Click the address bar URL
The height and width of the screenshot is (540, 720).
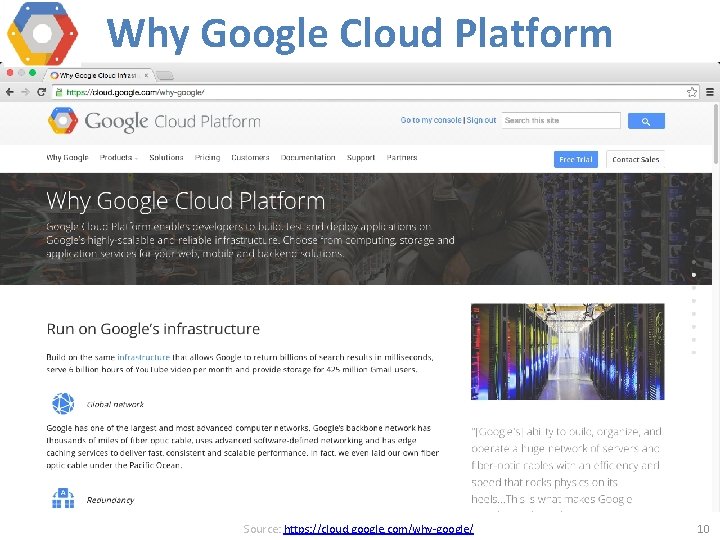(135, 92)
